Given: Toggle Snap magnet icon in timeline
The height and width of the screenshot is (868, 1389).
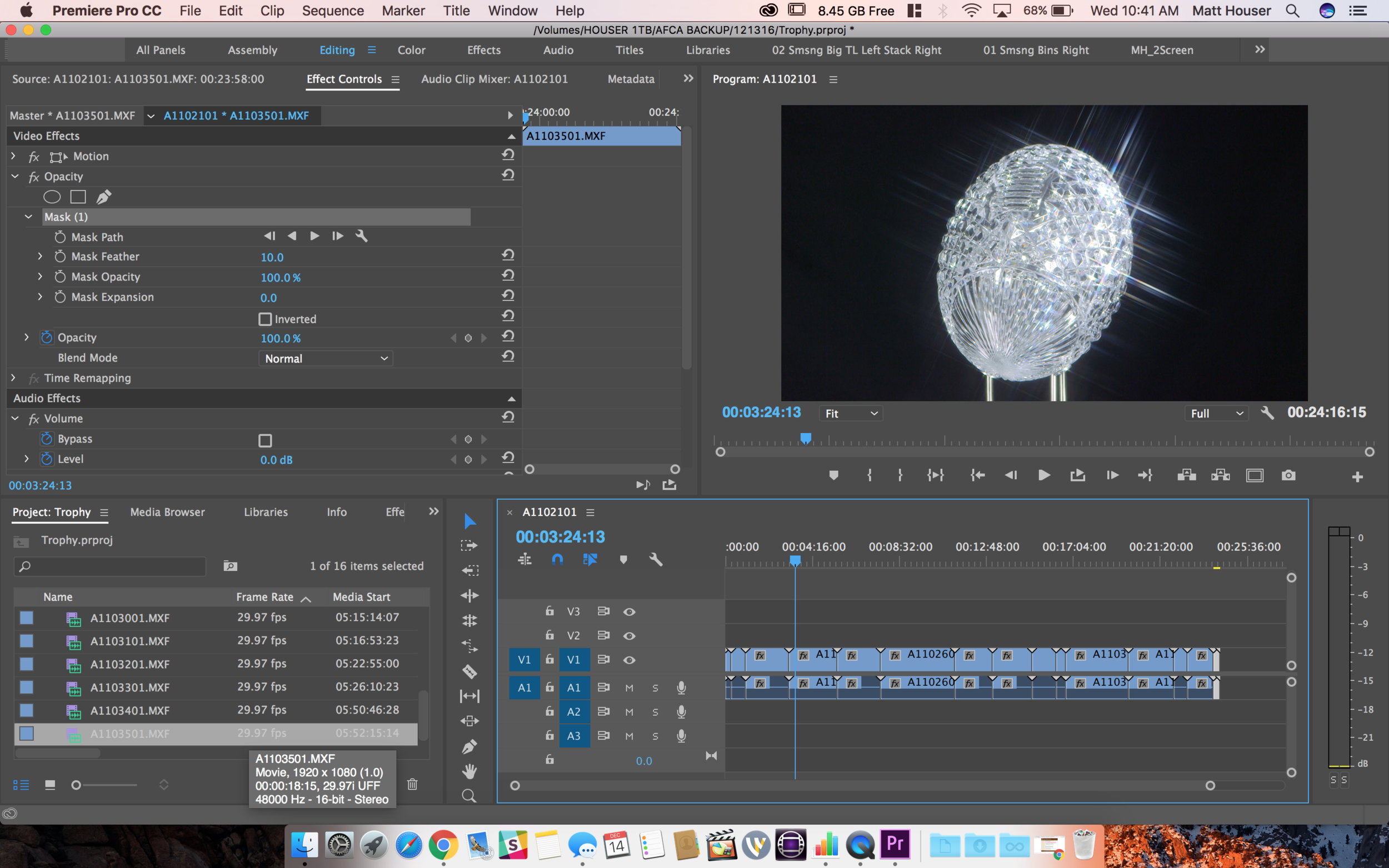Looking at the screenshot, I should [557, 559].
